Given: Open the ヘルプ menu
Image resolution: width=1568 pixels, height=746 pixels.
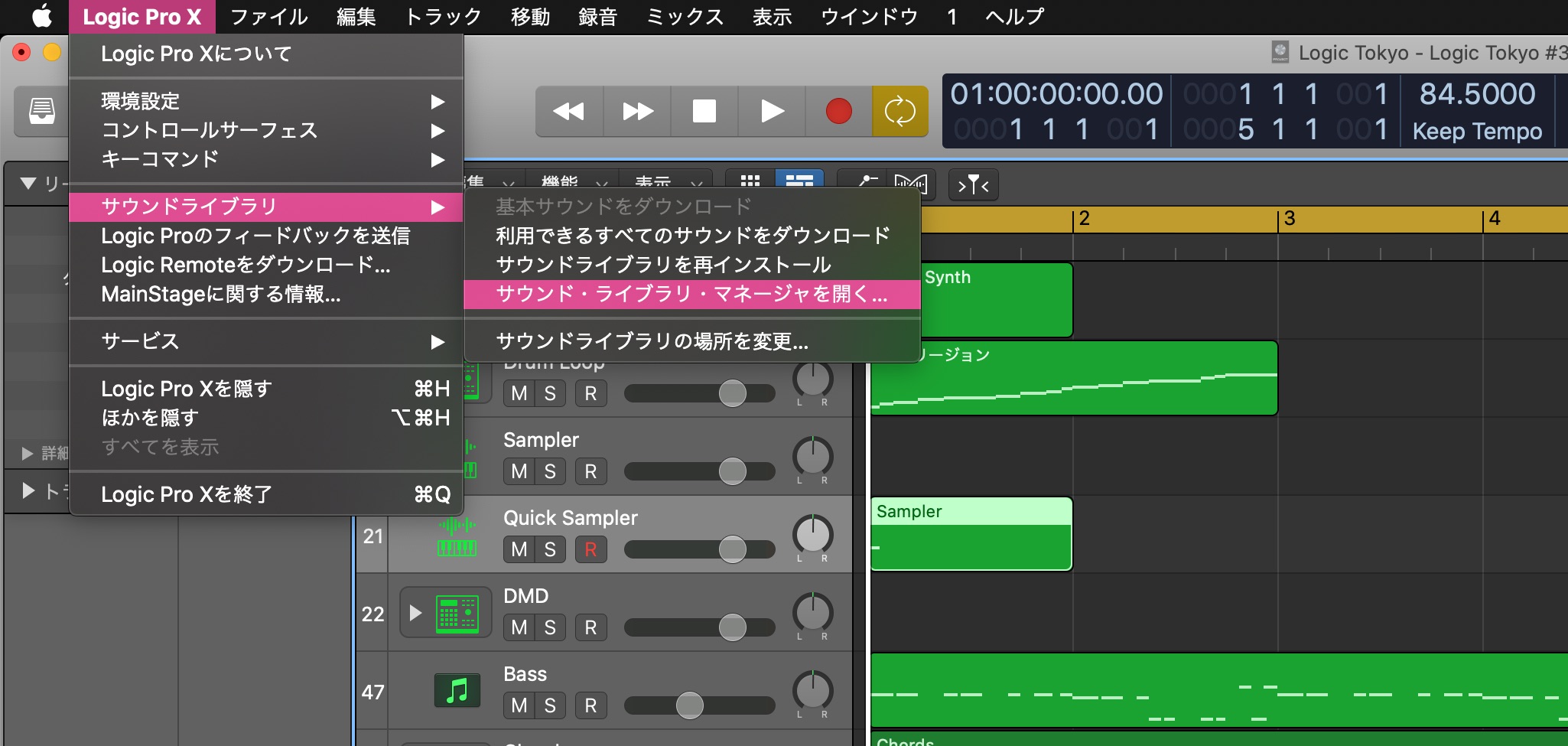Looking at the screenshot, I should [x=1015, y=16].
